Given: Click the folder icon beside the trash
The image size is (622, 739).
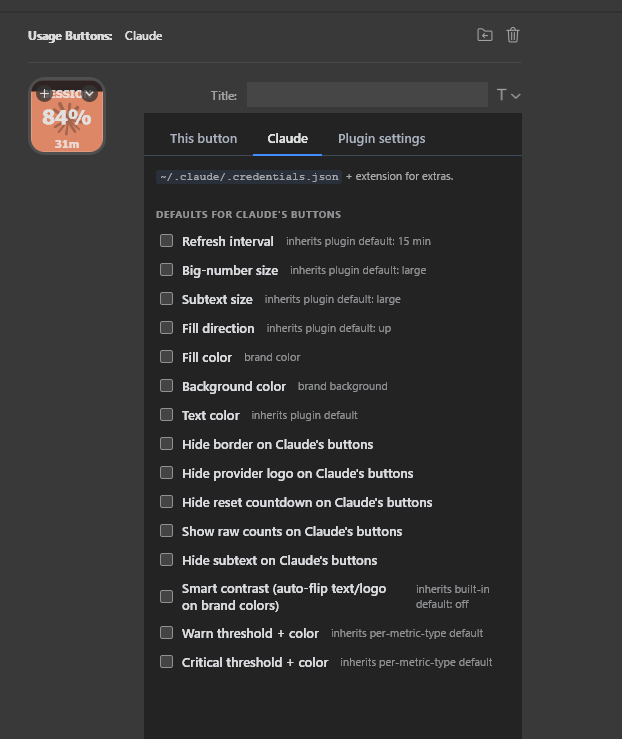Looking at the screenshot, I should pyautogui.click(x=484, y=35).
